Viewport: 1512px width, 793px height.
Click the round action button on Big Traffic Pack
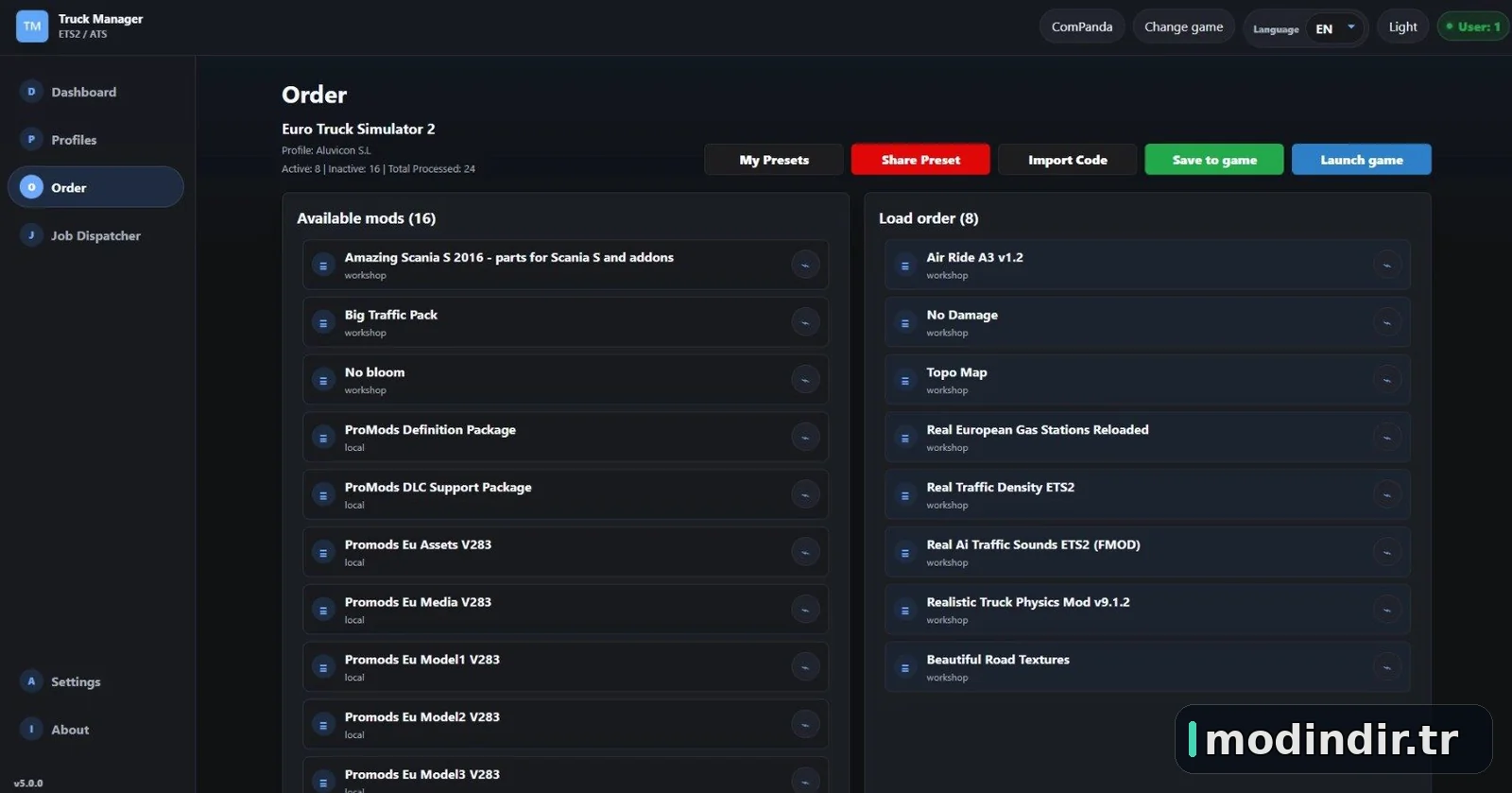pos(805,323)
